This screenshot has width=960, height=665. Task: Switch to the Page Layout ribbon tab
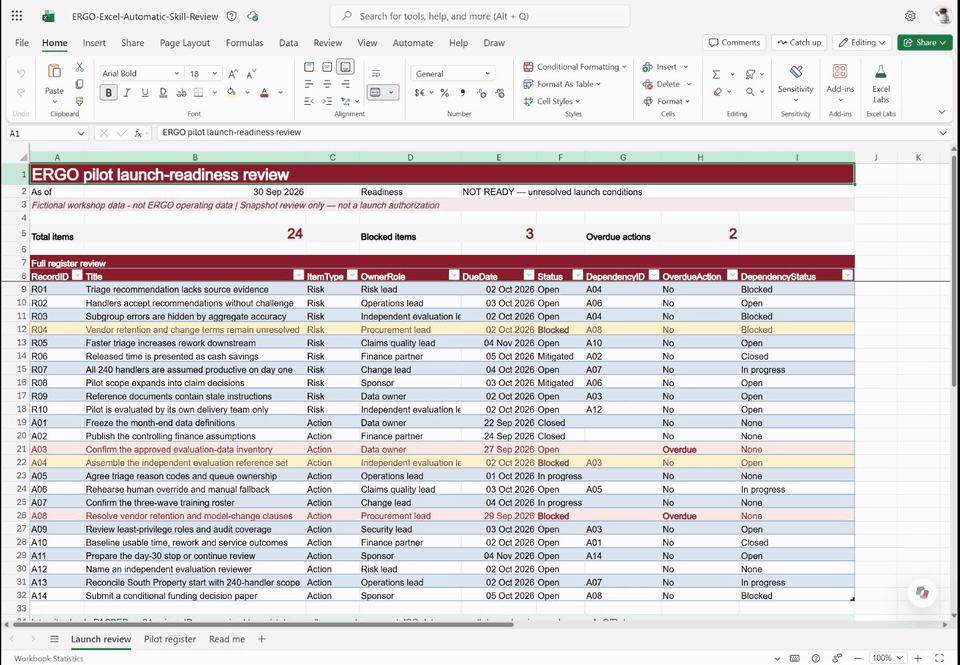coord(185,43)
